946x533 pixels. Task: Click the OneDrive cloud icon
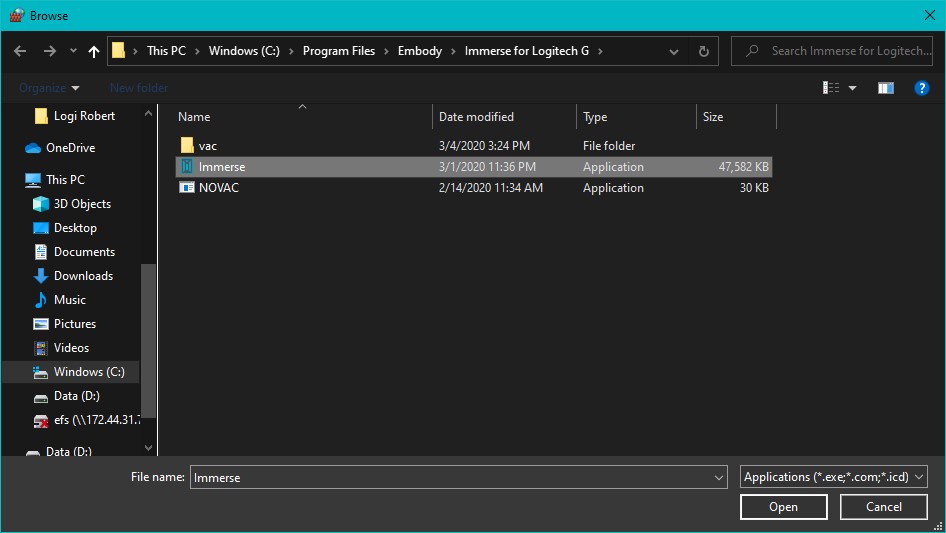pos(33,148)
